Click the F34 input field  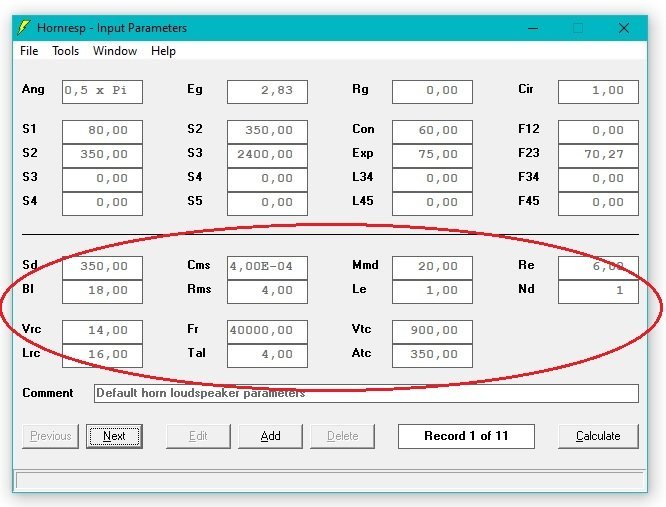tap(598, 180)
